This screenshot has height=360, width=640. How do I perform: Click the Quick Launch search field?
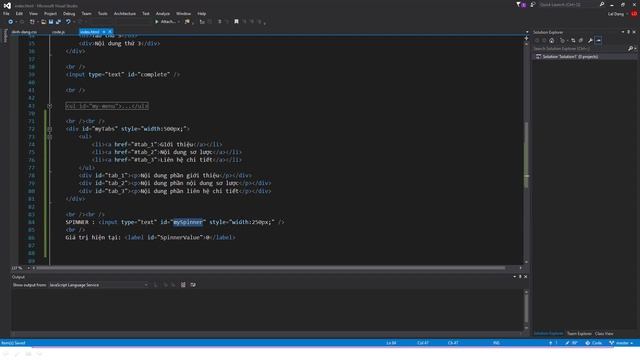(567, 4)
